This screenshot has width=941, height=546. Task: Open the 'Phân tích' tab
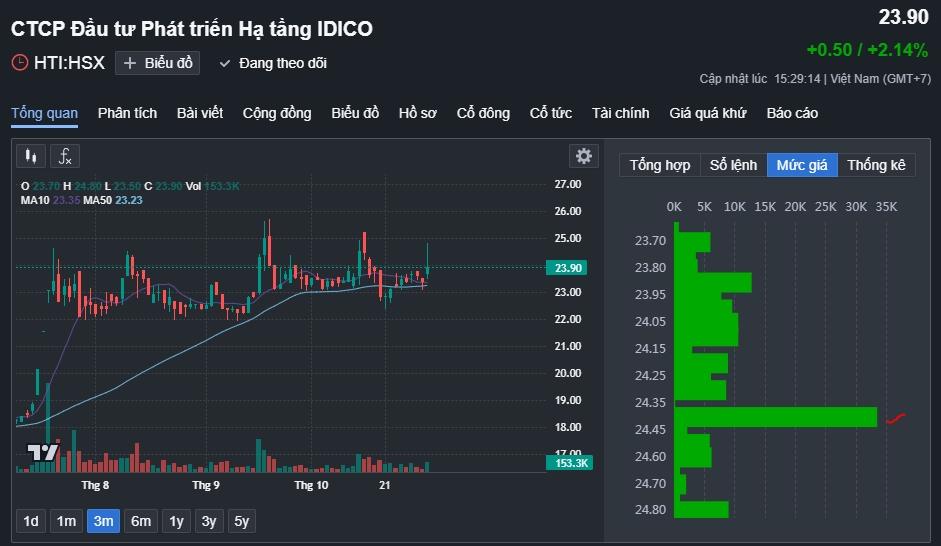(127, 113)
